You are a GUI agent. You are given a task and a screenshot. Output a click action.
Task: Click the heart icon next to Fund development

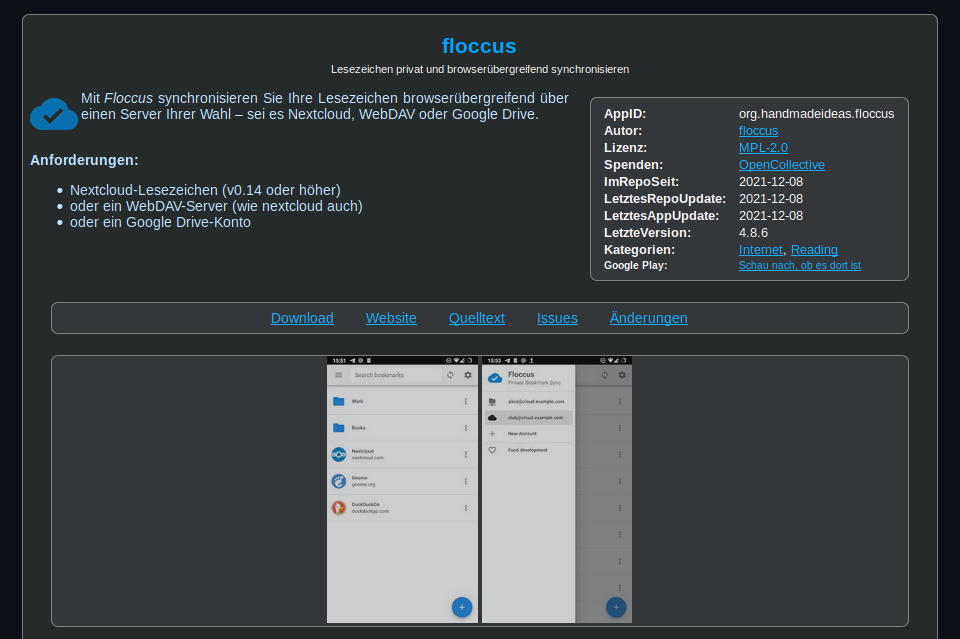pyautogui.click(x=492, y=450)
